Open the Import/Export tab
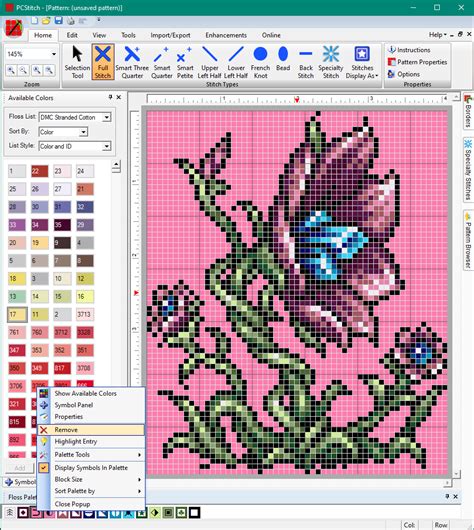Screen dimensions: 474x530 [x=170, y=35]
